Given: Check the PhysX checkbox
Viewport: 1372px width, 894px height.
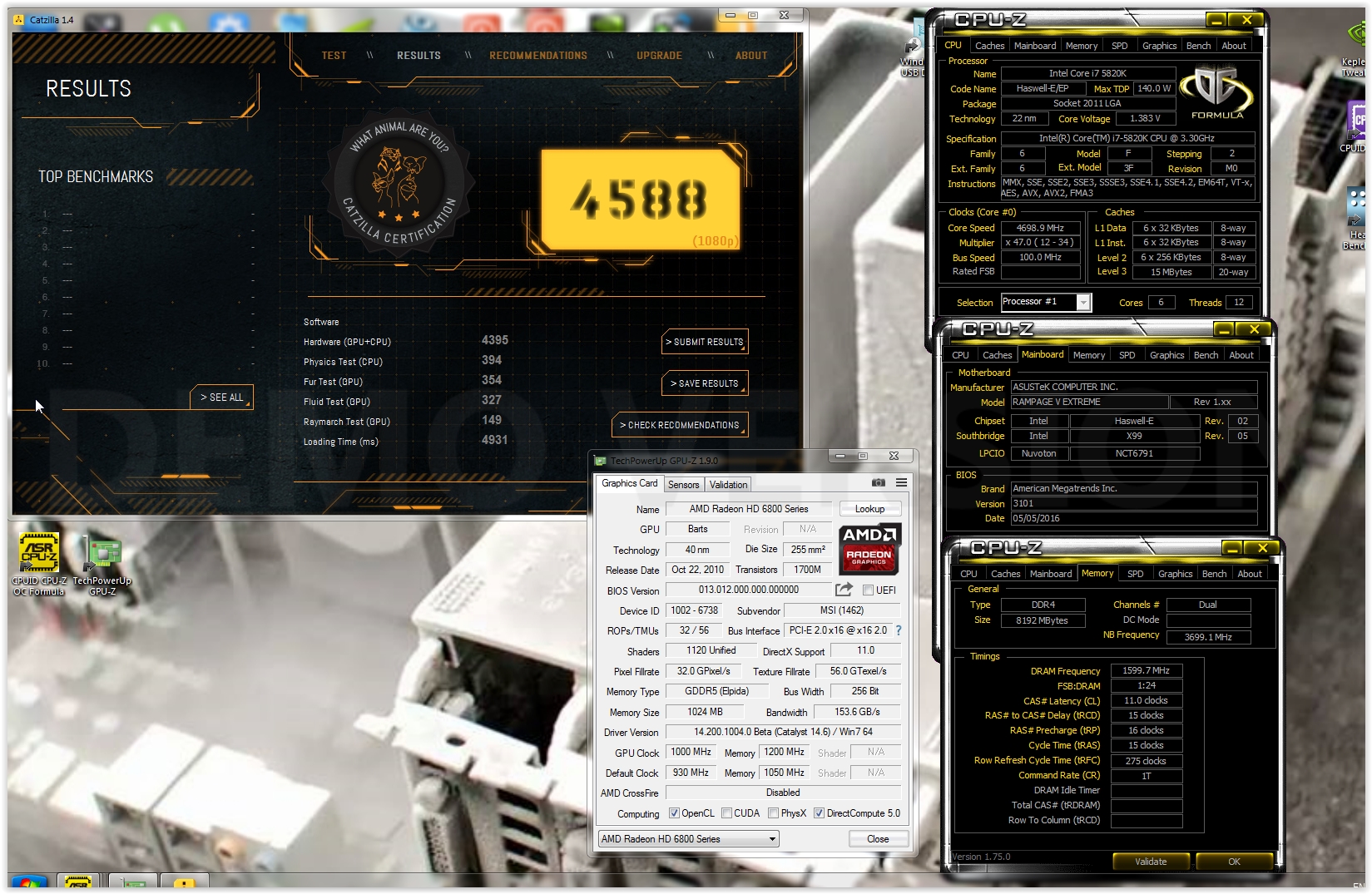Looking at the screenshot, I should 774,813.
